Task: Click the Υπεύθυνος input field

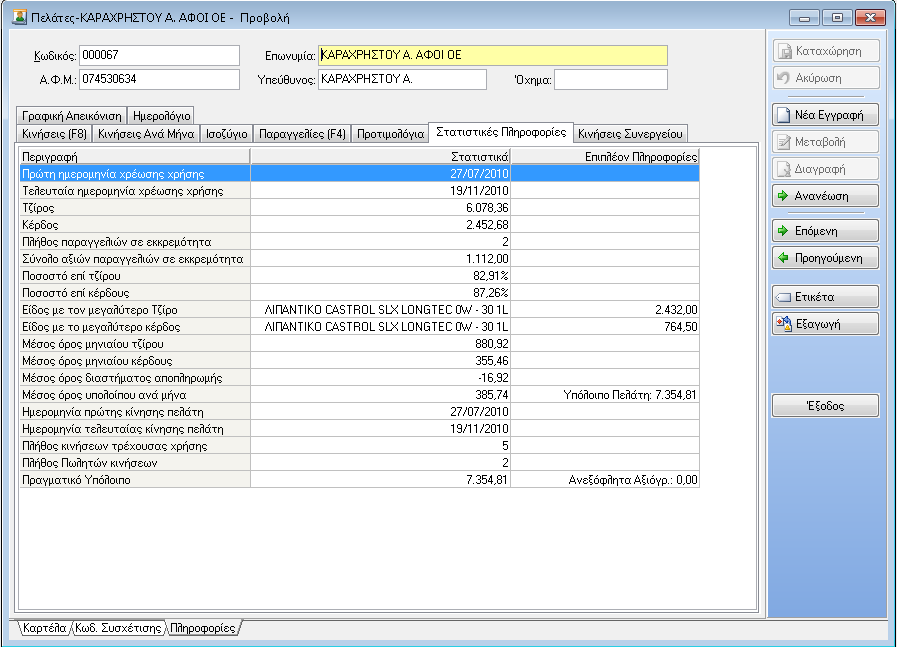Action: pyautogui.click(x=402, y=80)
